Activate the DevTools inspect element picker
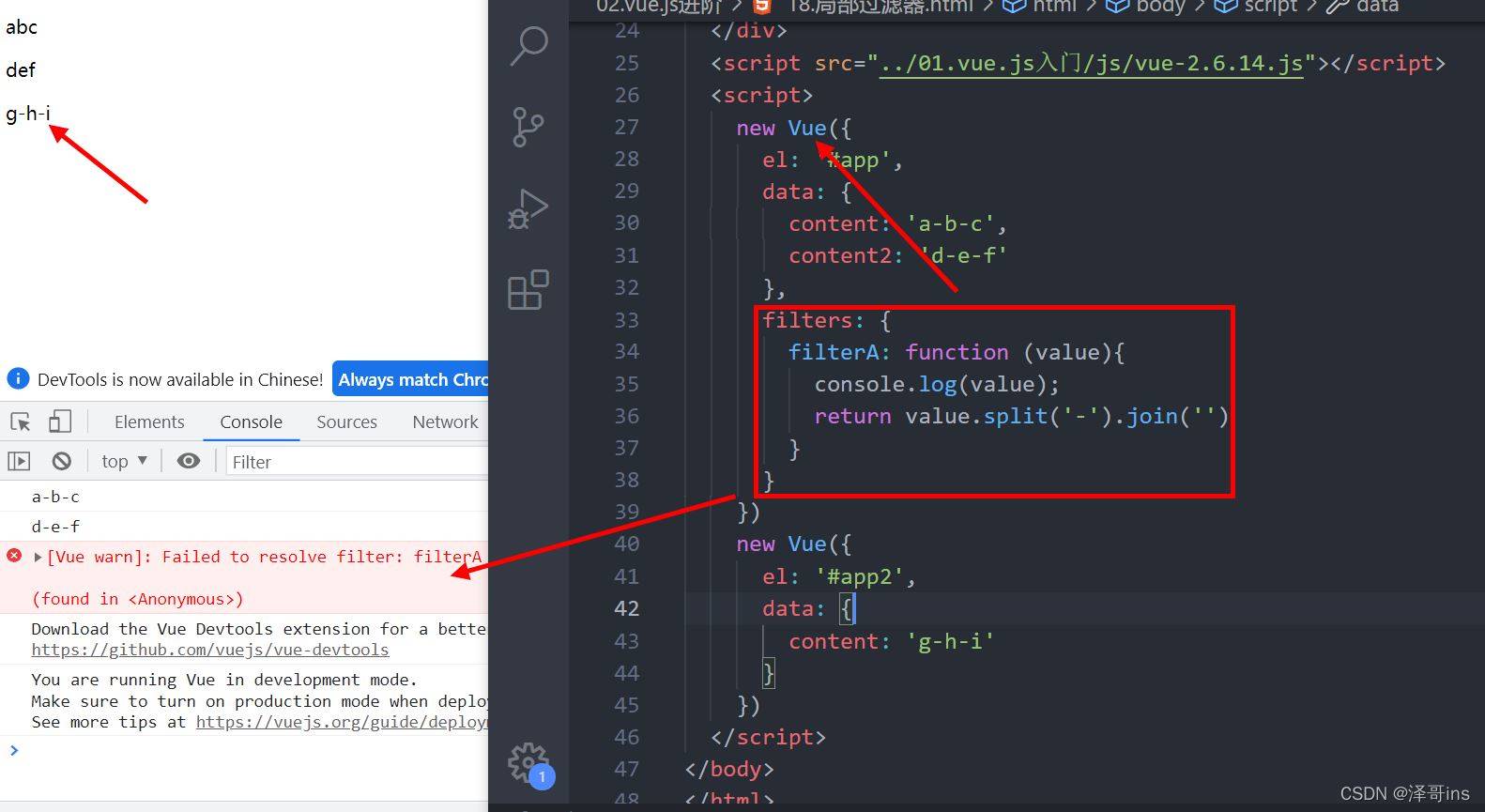Image resolution: width=1485 pixels, height=812 pixels. click(21, 421)
